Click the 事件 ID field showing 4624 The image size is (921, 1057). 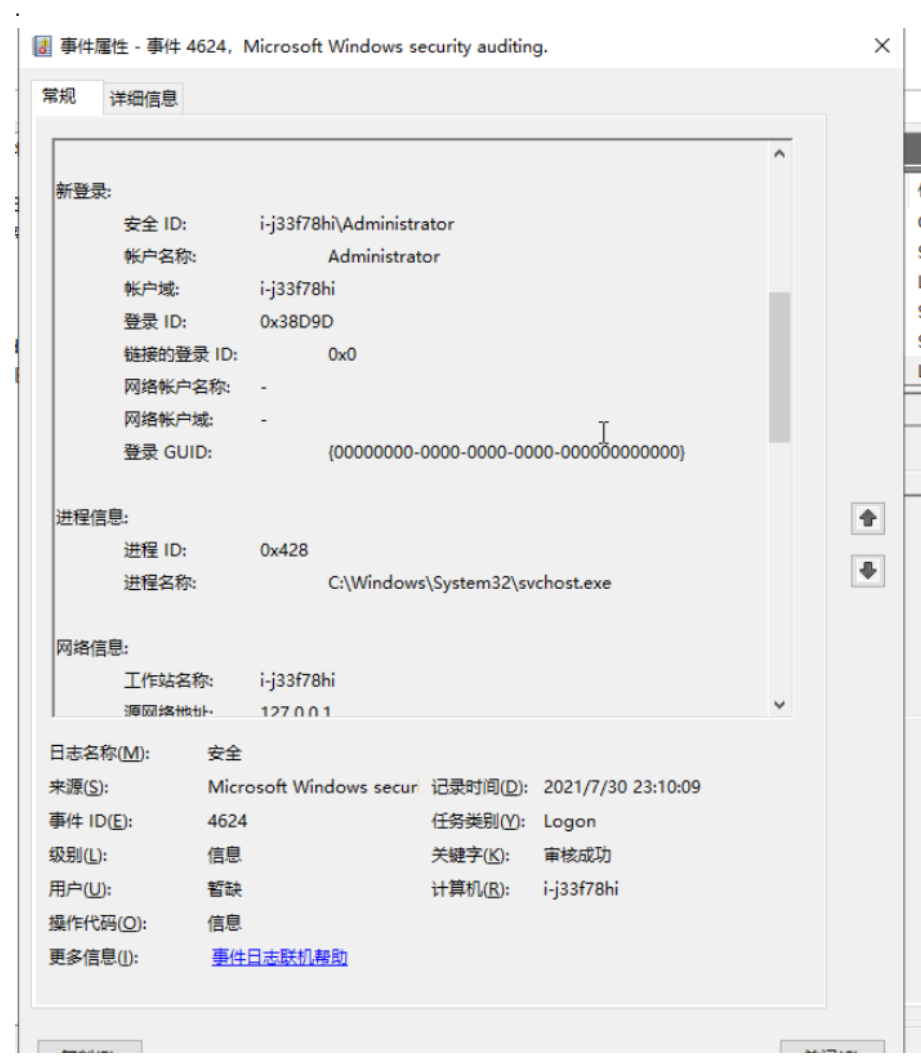(228, 821)
